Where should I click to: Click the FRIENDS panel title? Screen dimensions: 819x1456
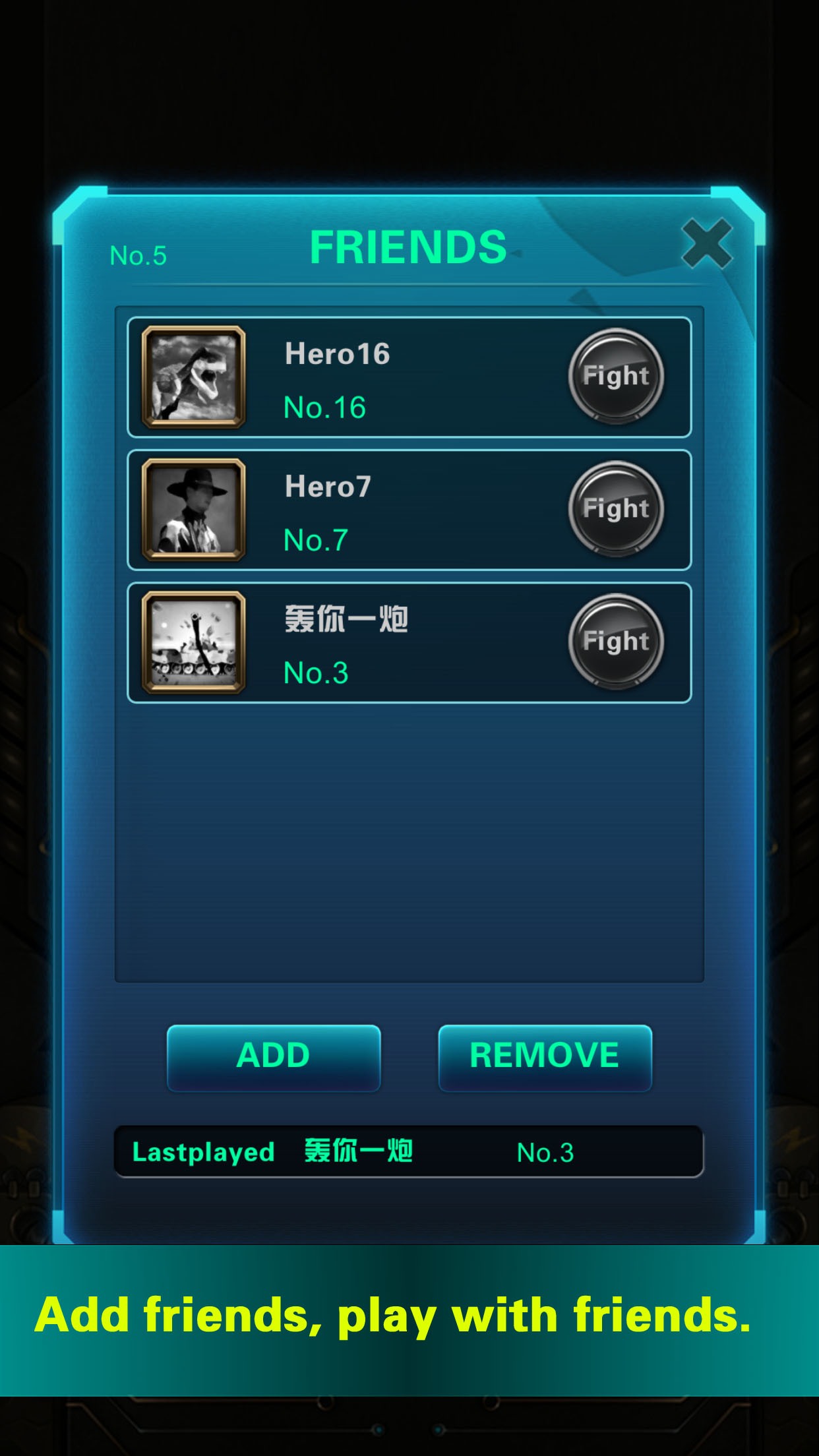408,247
